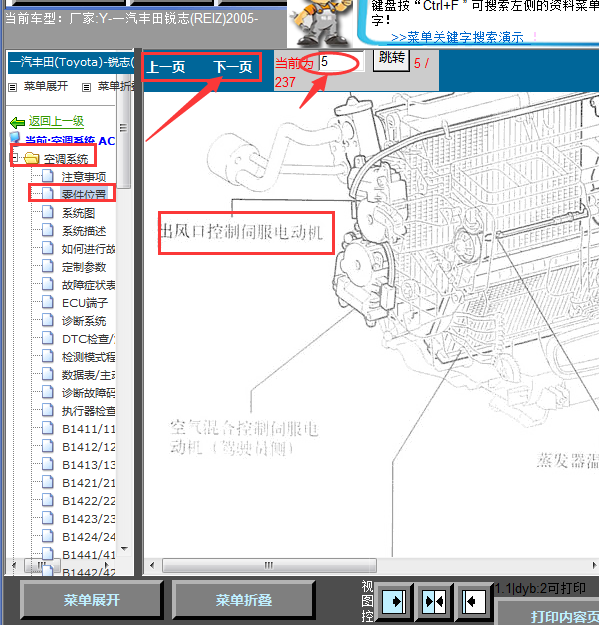The image size is (599, 625).
Task: Open the 如何进行故 entry
Action: [88, 249]
